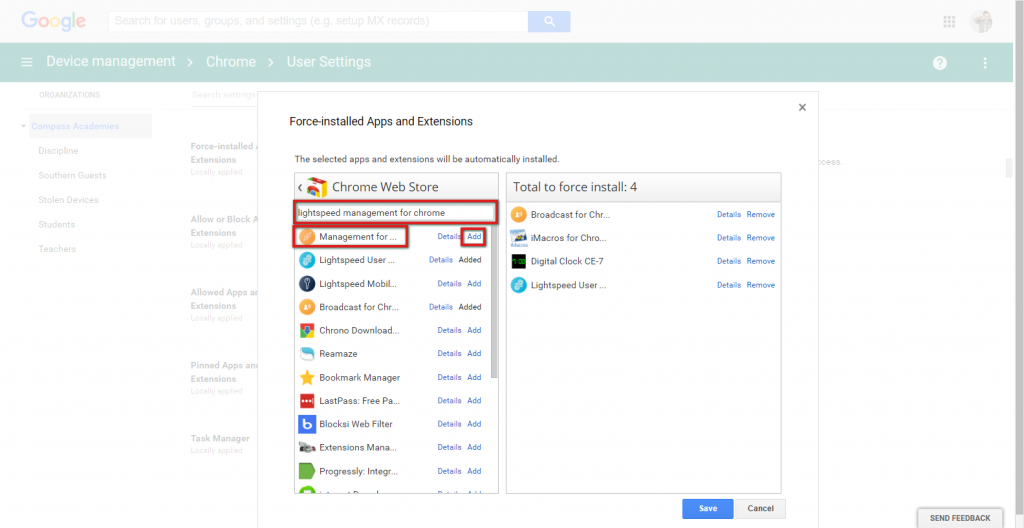This screenshot has width=1024, height=528.
Task: Click Lightspeed User icon in store list
Action: [x=307, y=260]
